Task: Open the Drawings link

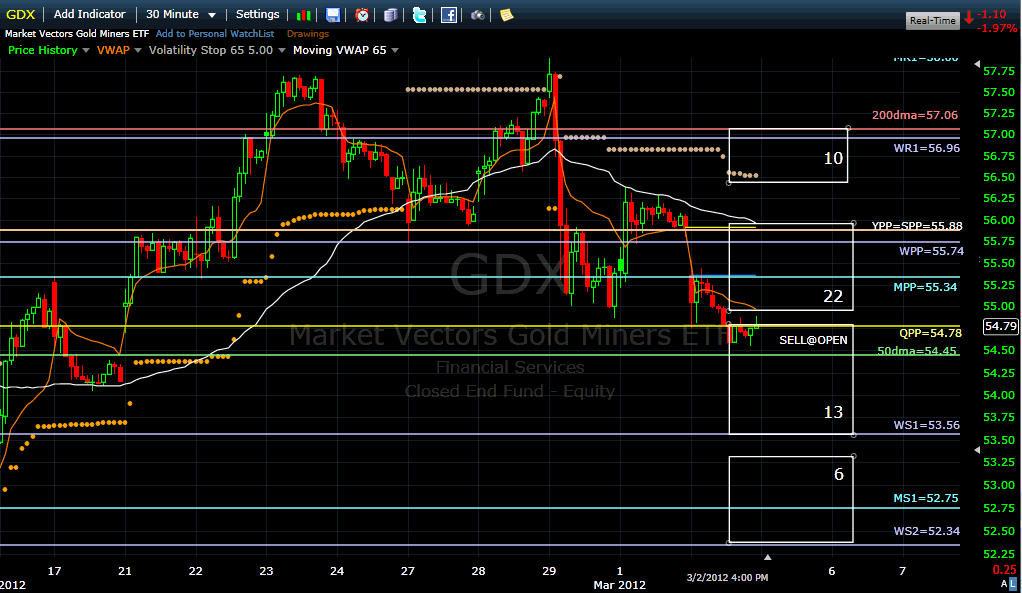Action: pyautogui.click(x=308, y=33)
